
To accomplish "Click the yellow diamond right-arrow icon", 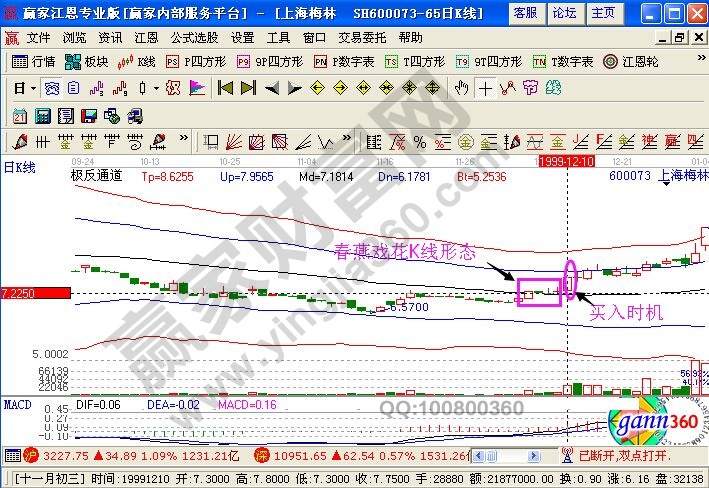I will point(340,88).
